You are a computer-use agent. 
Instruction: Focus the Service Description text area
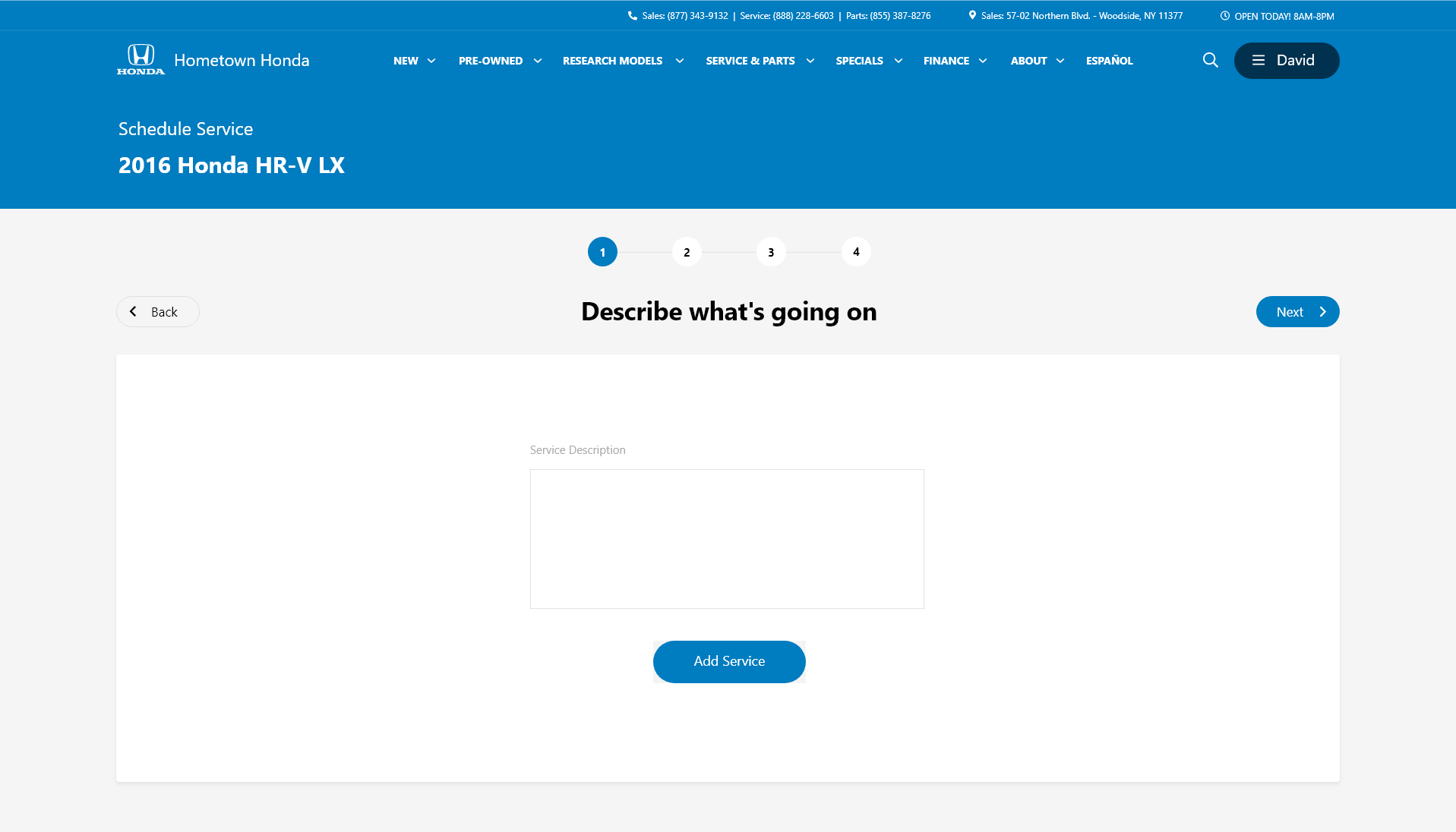point(727,539)
